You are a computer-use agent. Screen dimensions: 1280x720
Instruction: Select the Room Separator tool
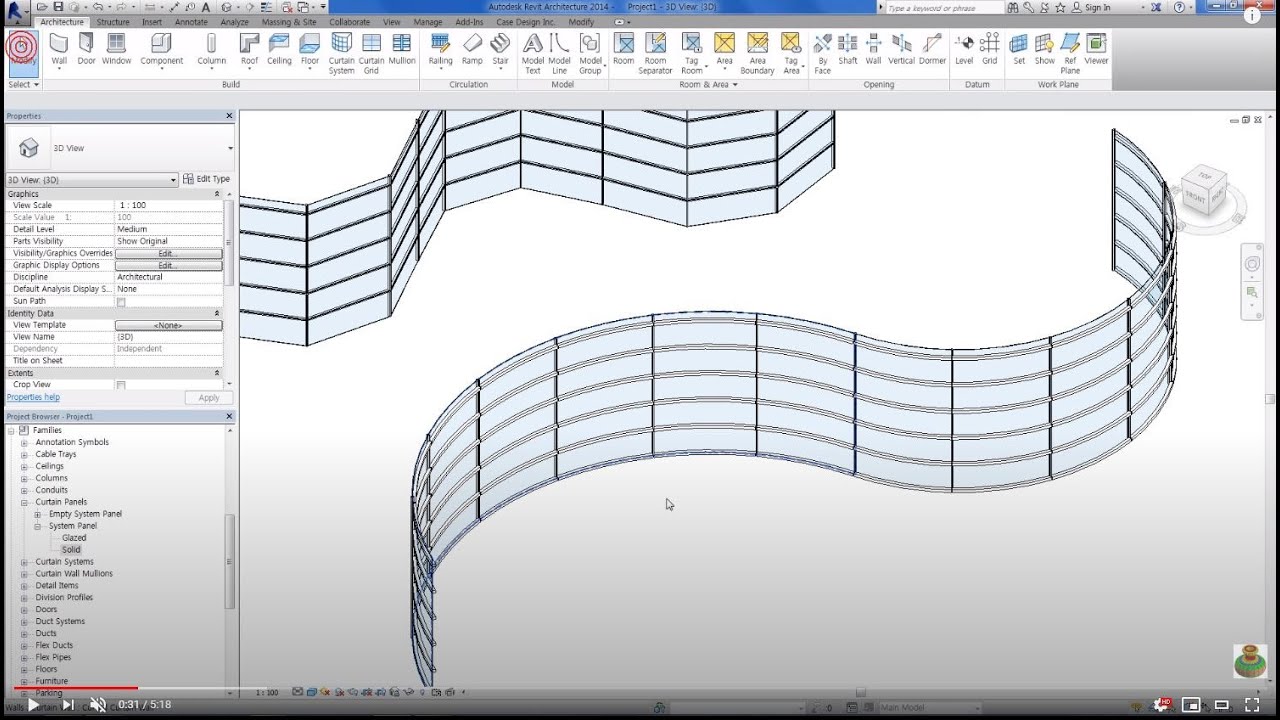(x=655, y=54)
